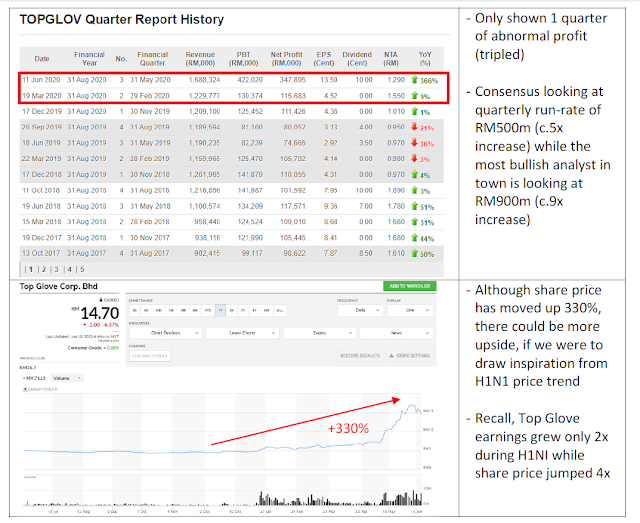Select the ALL chart range
The width and height of the screenshot is (640, 523).
[x=280, y=310]
